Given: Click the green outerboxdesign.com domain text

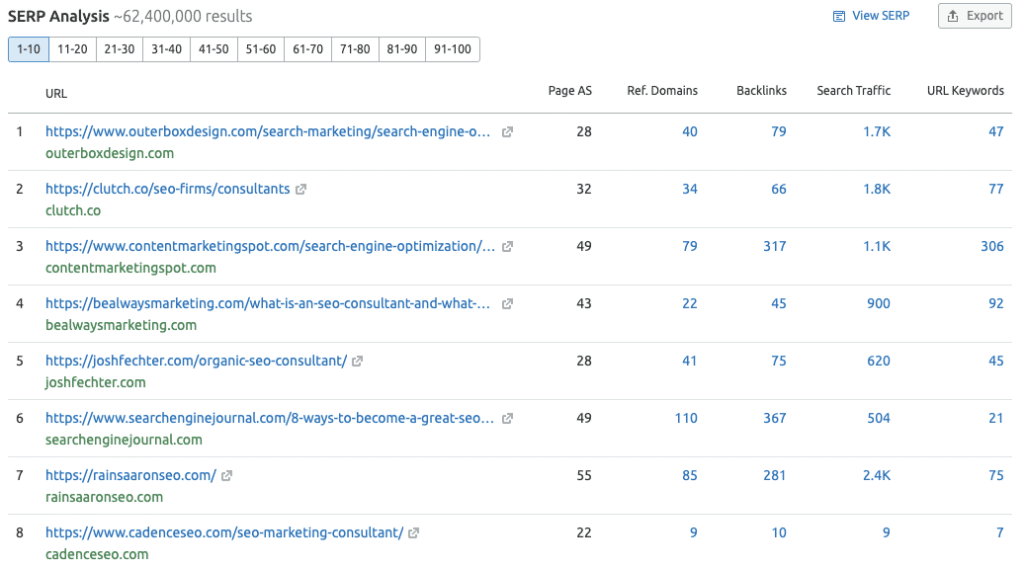Looking at the screenshot, I should [110, 153].
